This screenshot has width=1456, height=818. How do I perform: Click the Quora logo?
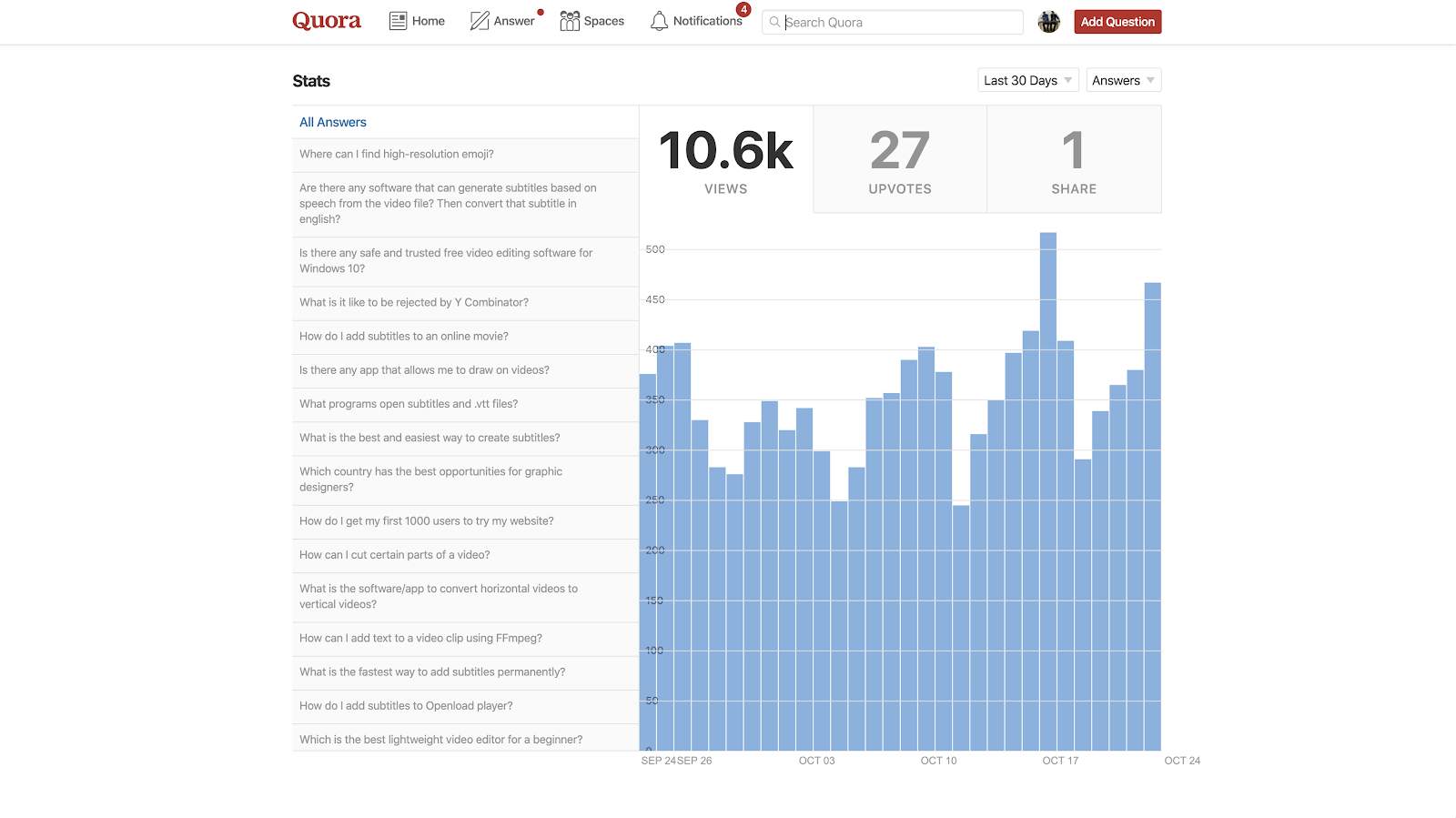(327, 21)
